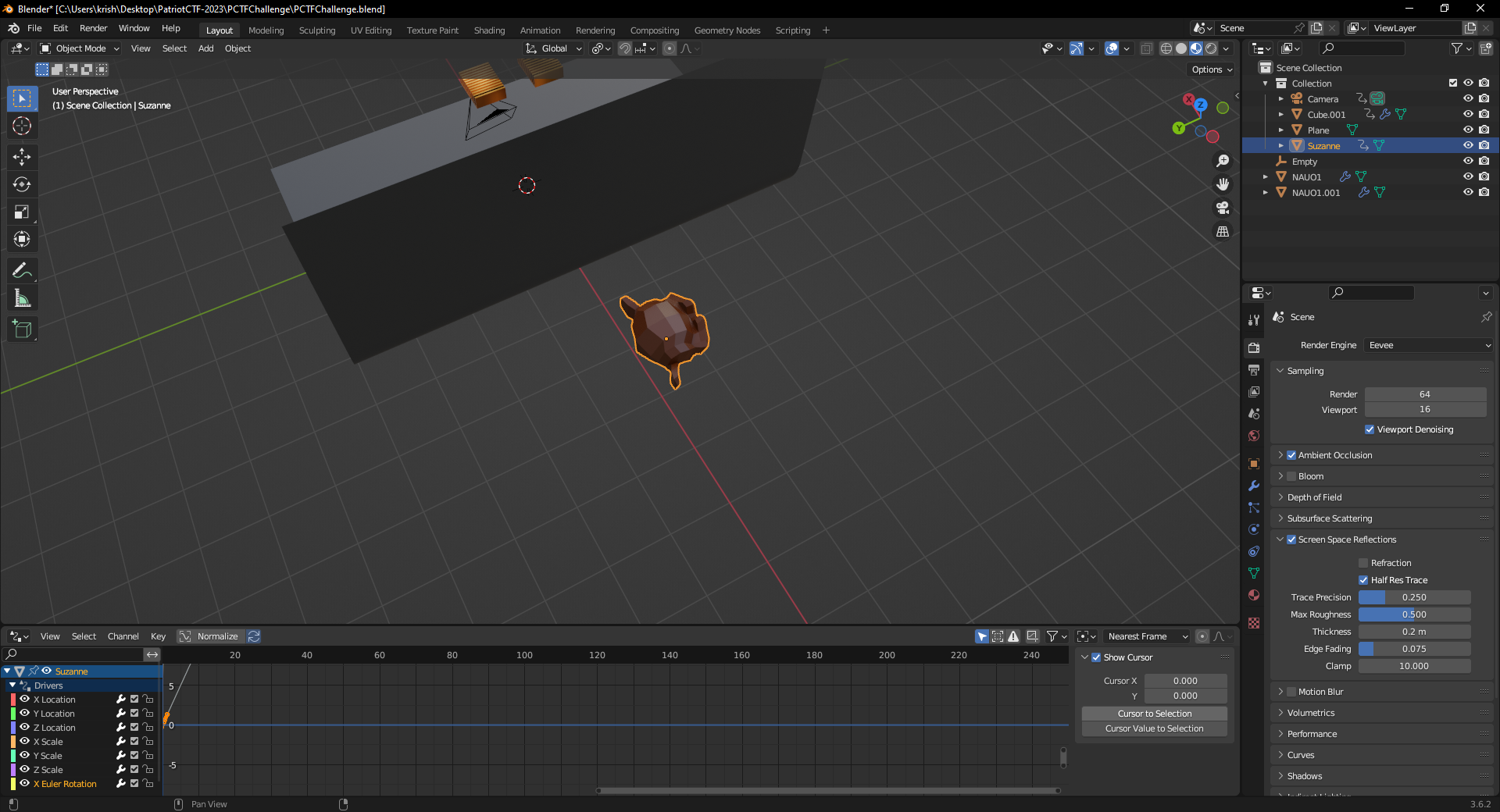
Task: Click the zoom magnifier in viewport
Action: pyautogui.click(x=1223, y=161)
